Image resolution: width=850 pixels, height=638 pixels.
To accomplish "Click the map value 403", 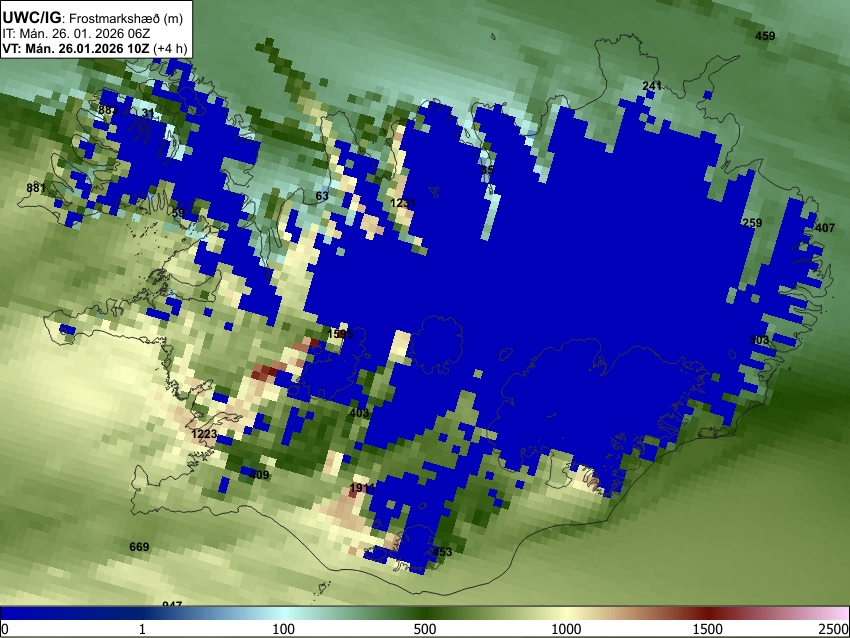I will point(359,413).
